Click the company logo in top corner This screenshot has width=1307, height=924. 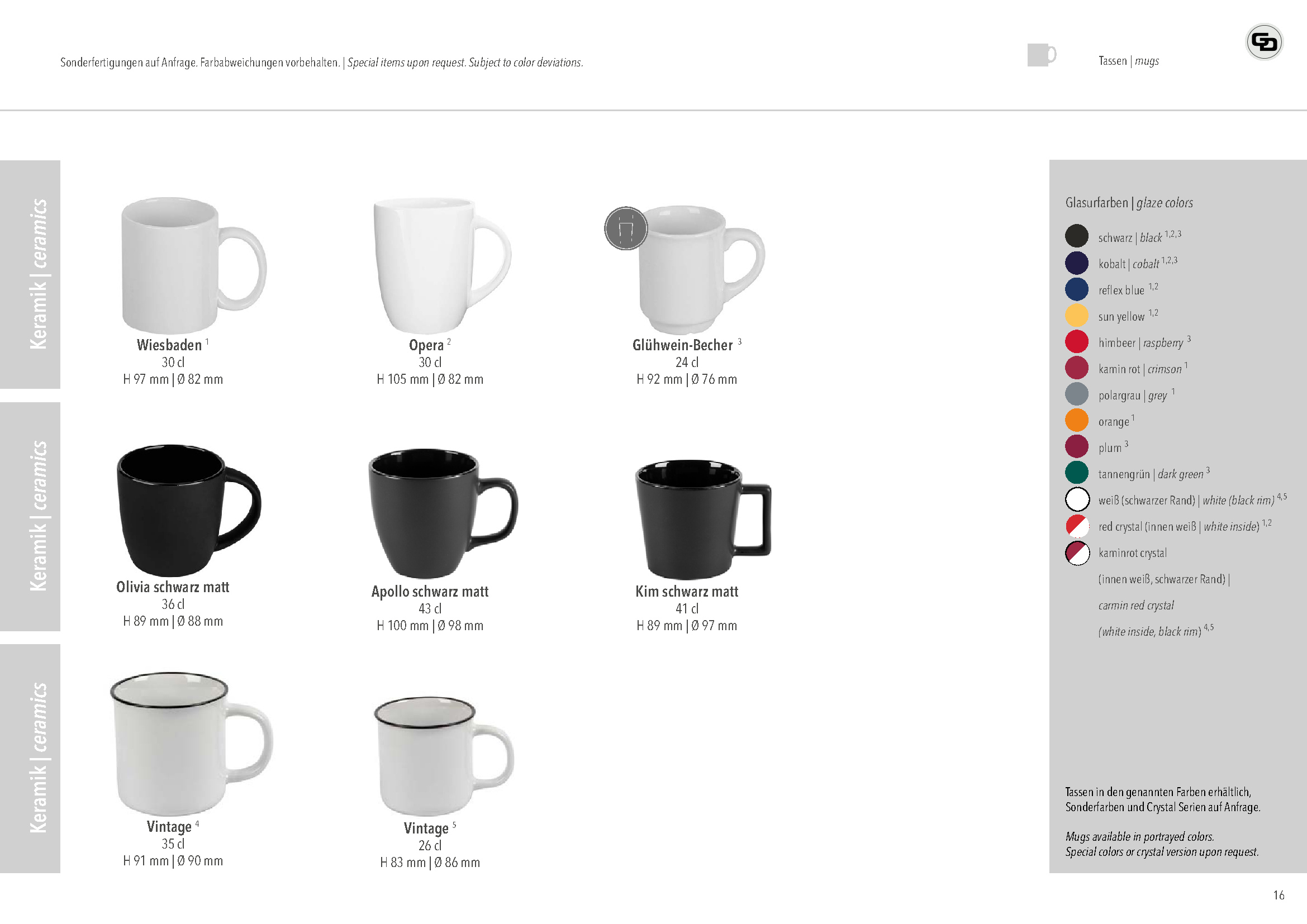pos(1264,42)
